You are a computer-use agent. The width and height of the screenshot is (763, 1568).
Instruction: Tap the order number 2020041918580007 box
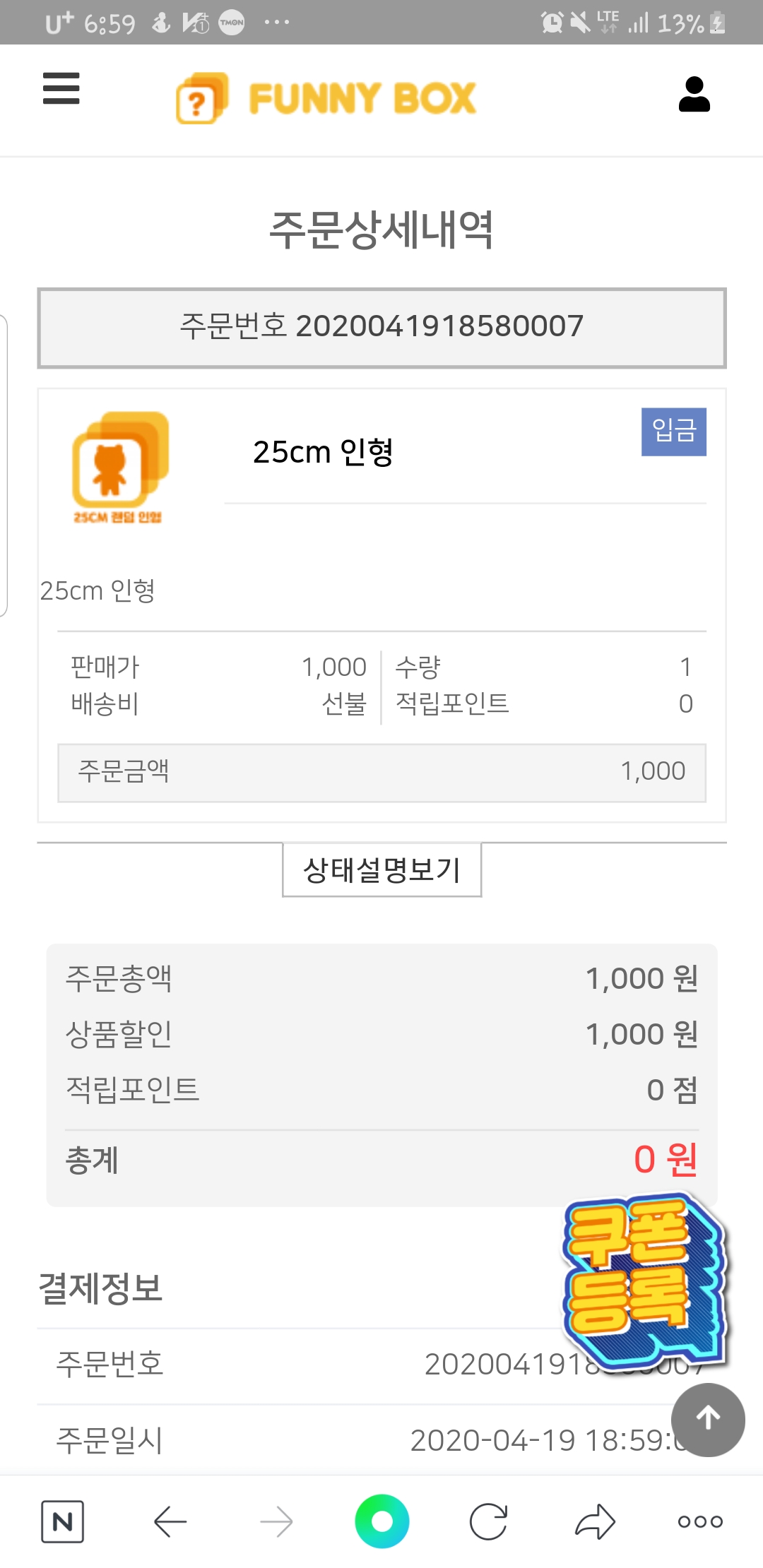(x=381, y=327)
